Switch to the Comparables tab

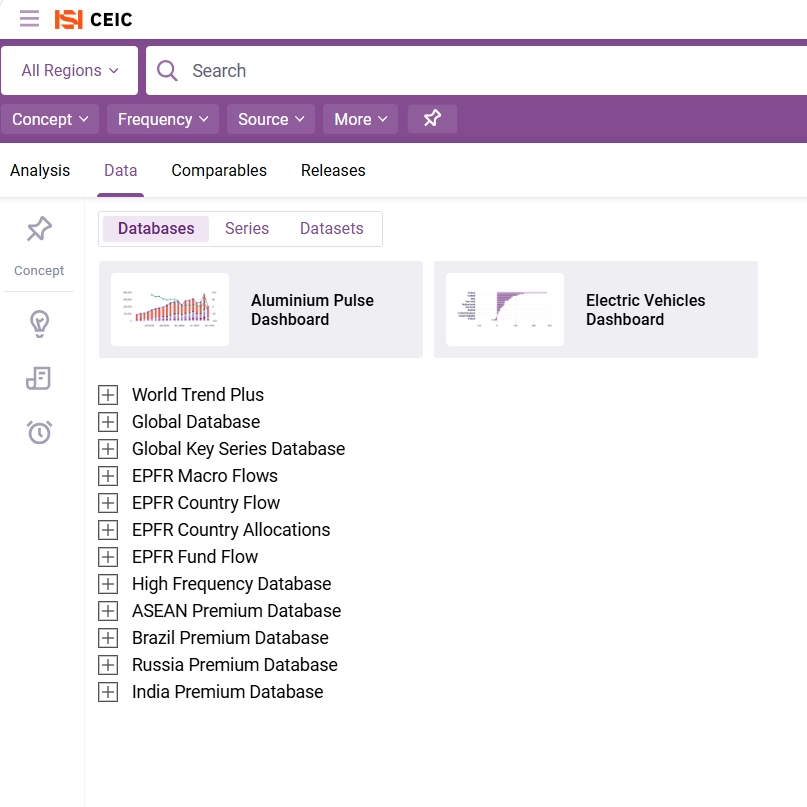(219, 170)
